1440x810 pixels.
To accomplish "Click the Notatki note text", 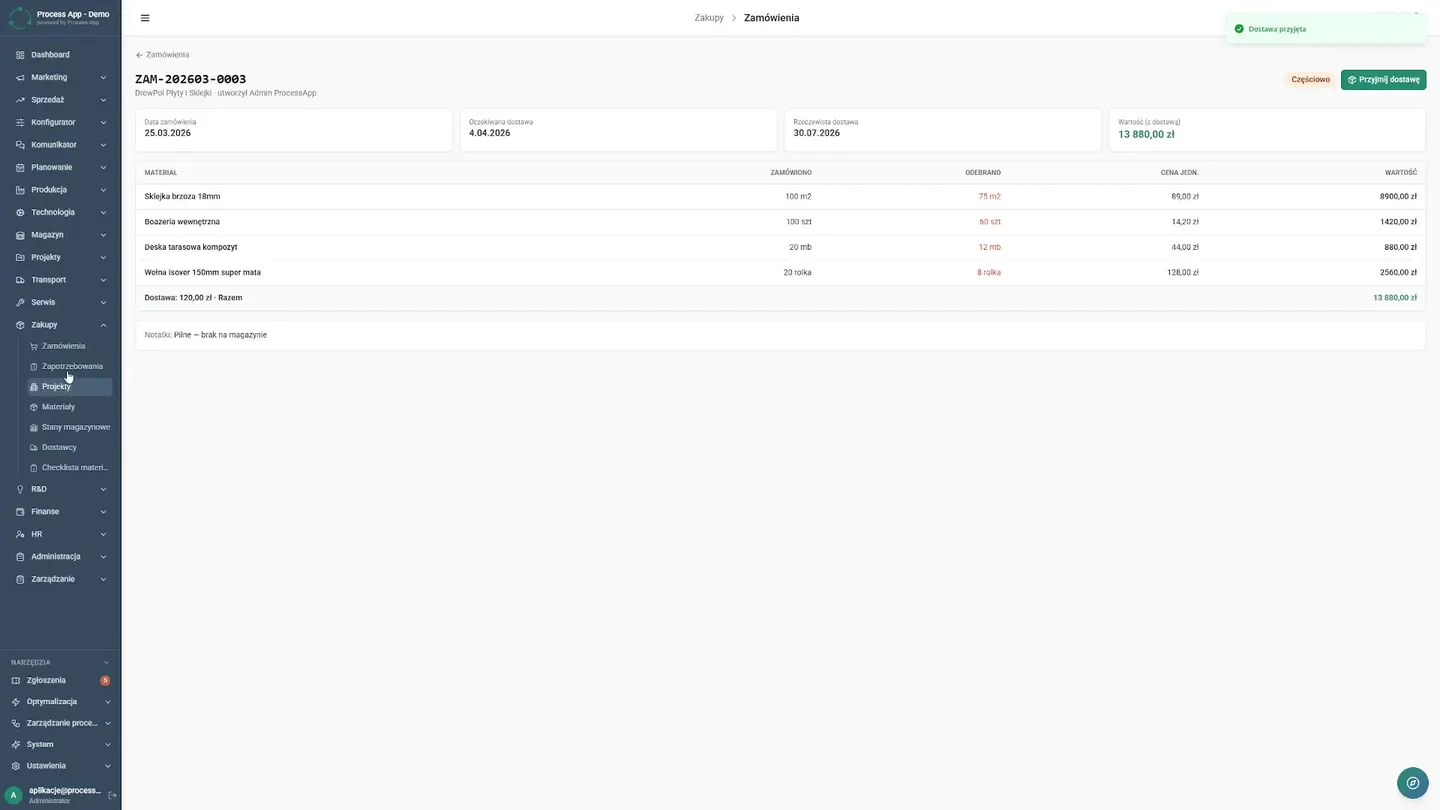I will (206, 335).
